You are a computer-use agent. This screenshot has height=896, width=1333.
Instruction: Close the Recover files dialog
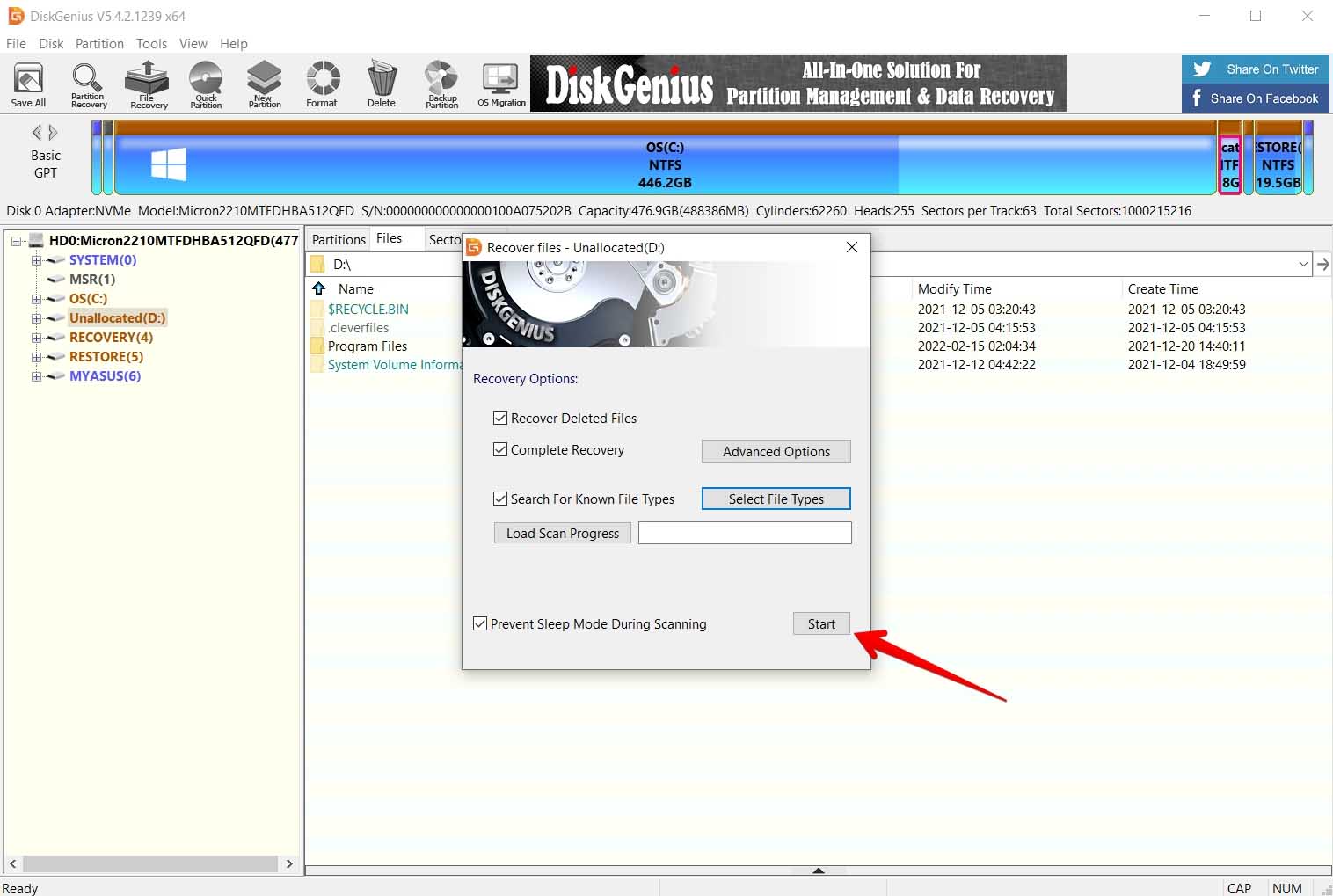(x=851, y=247)
